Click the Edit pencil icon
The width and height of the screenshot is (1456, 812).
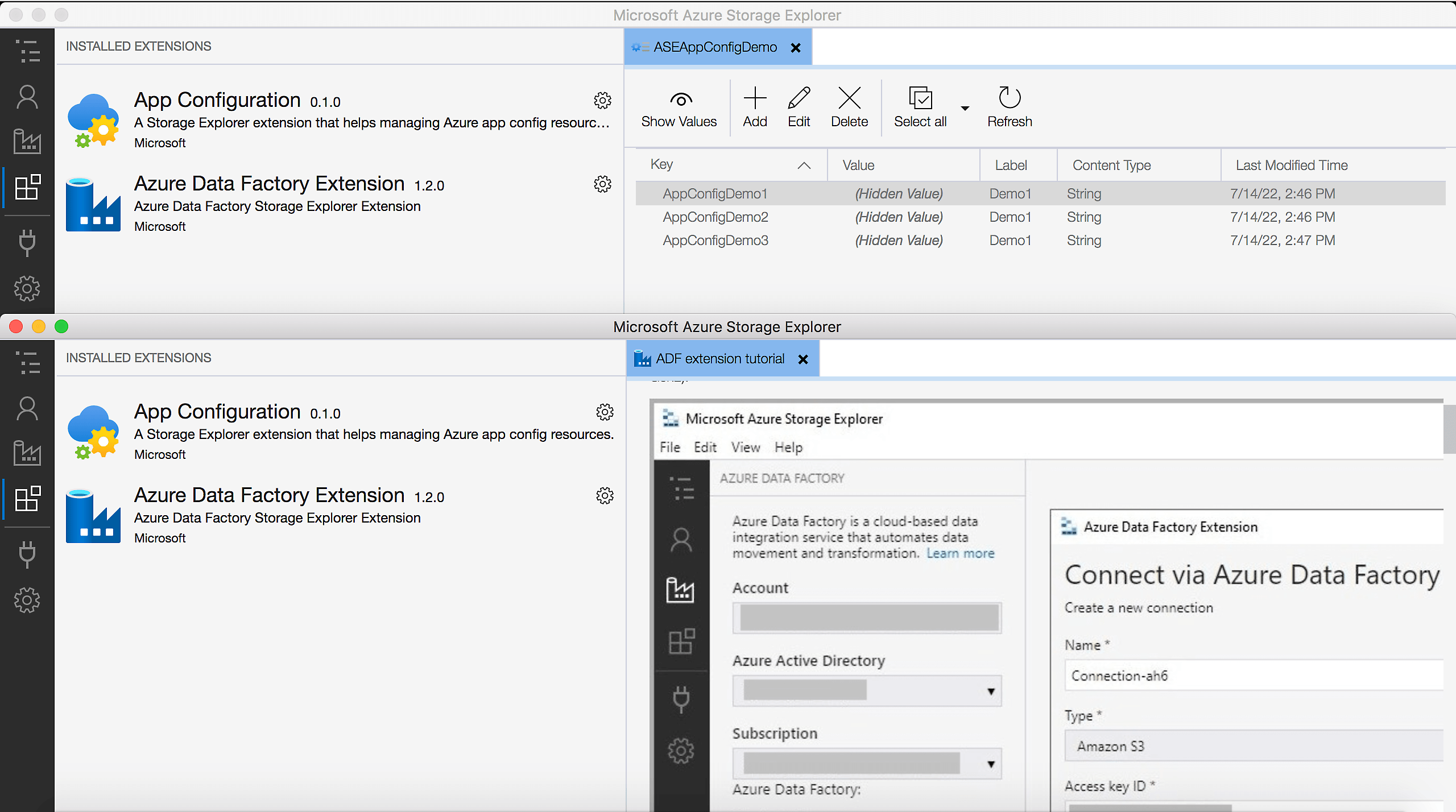tap(799, 98)
